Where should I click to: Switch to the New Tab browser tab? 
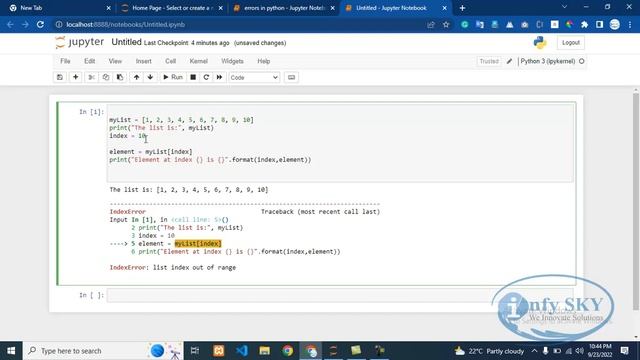60,8
